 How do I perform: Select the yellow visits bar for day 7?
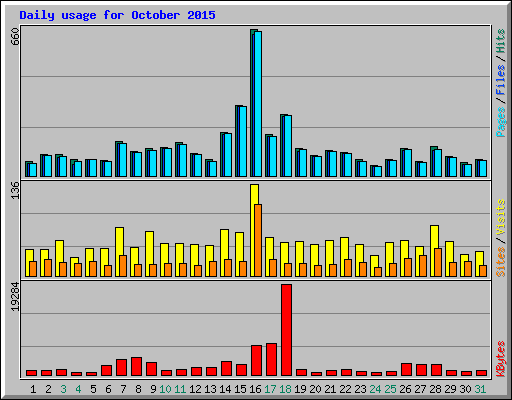tap(119, 252)
